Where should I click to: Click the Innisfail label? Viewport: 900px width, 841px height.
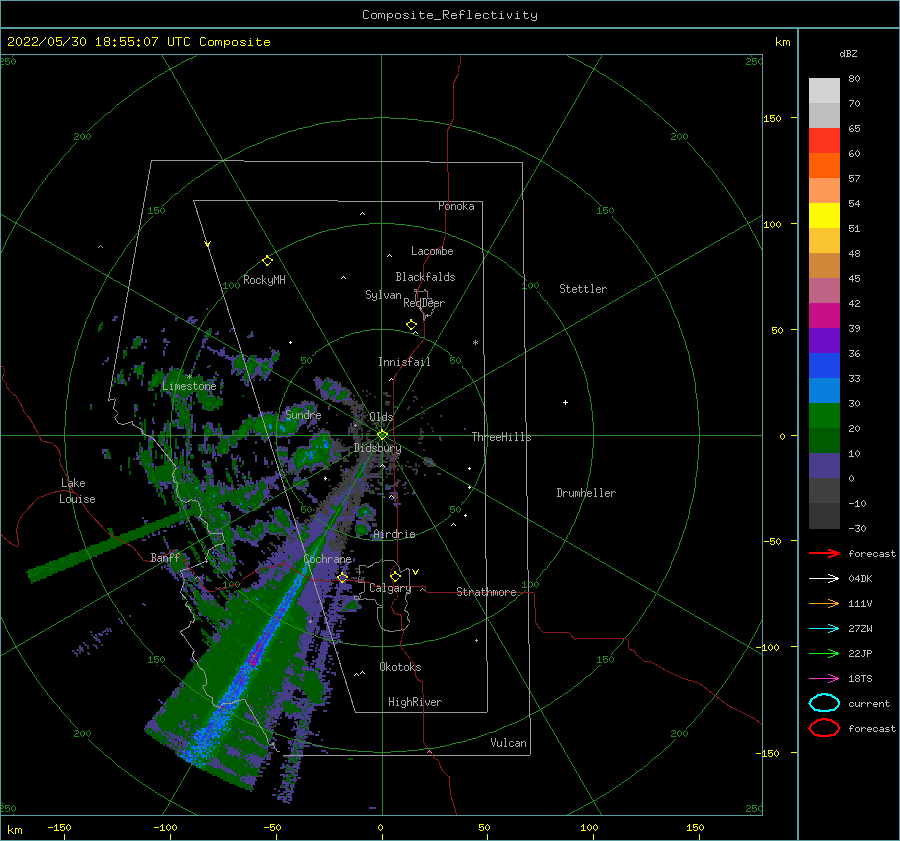point(404,362)
